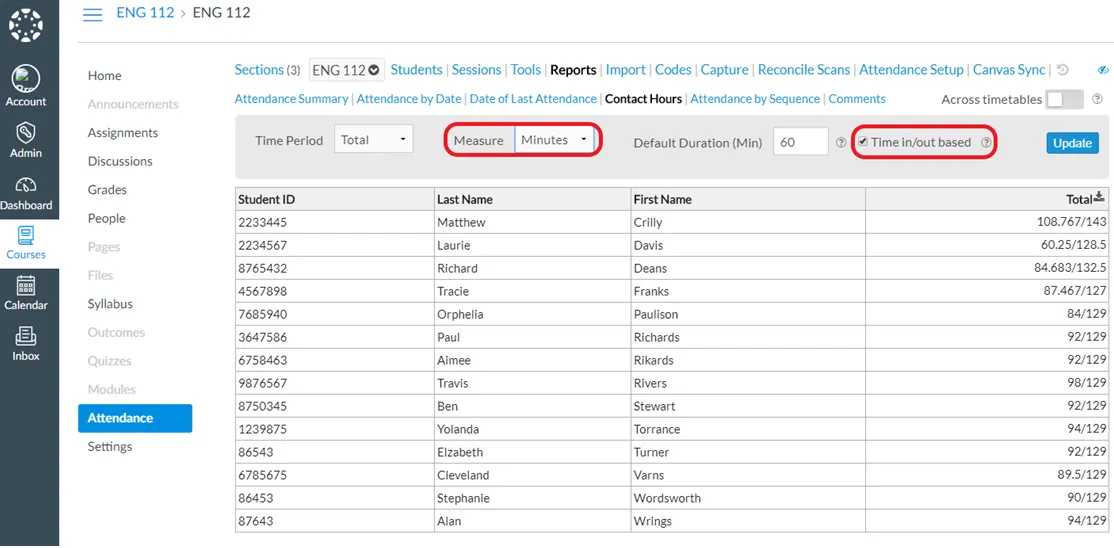Open Attendance Setup

[912, 70]
